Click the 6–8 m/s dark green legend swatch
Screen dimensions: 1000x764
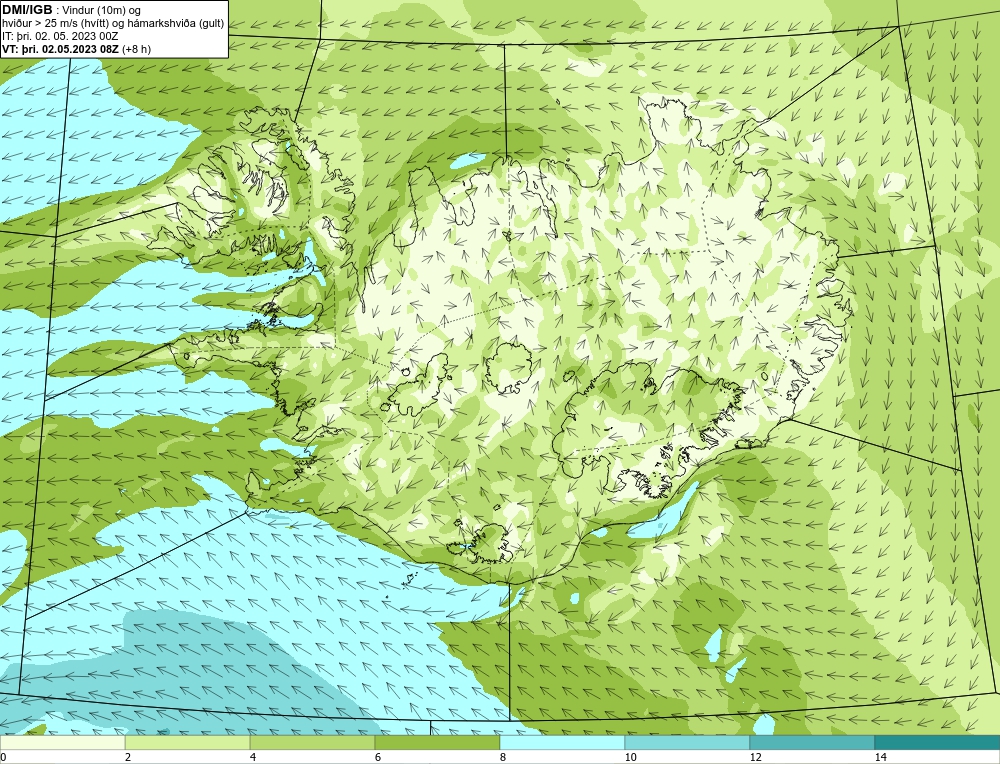[438, 742]
